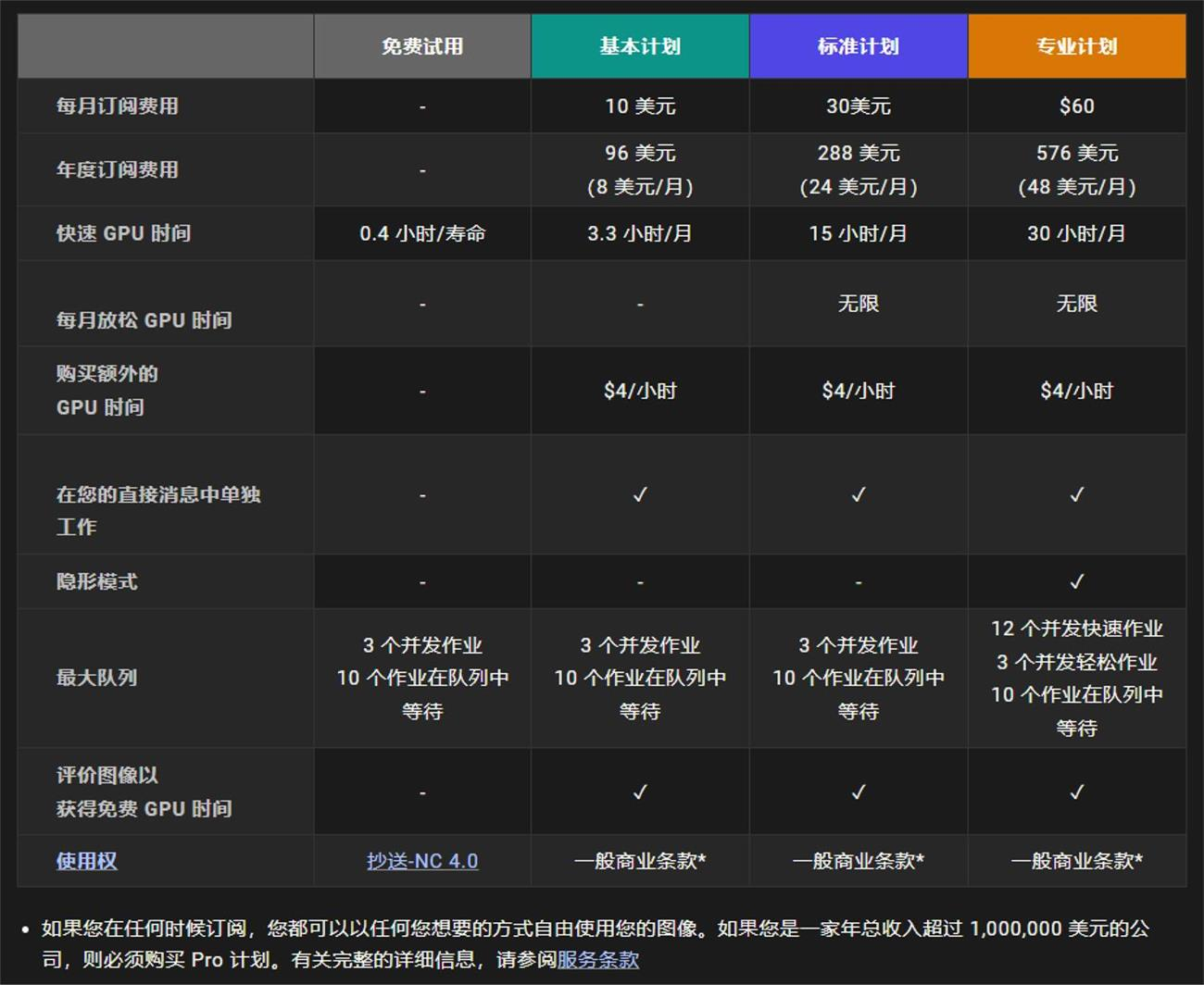This screenshot has height=985, width=1204.
Task: Select the 基本计划 teal column header
Action: point(640,46)
